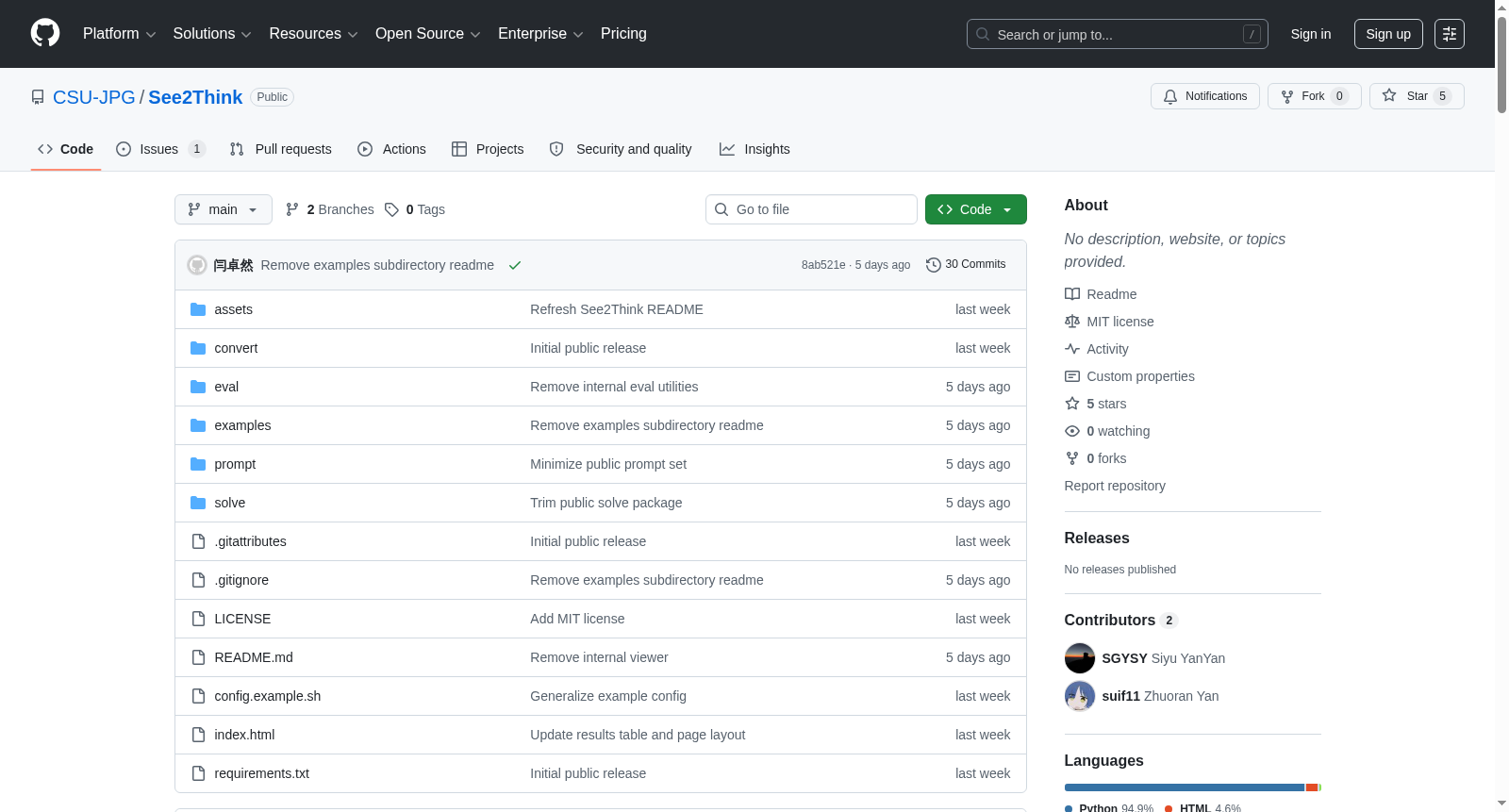Click the commit author avatar icon
Image resolution: width=1509 pixels, height=812 pixels.
point(197,265)
